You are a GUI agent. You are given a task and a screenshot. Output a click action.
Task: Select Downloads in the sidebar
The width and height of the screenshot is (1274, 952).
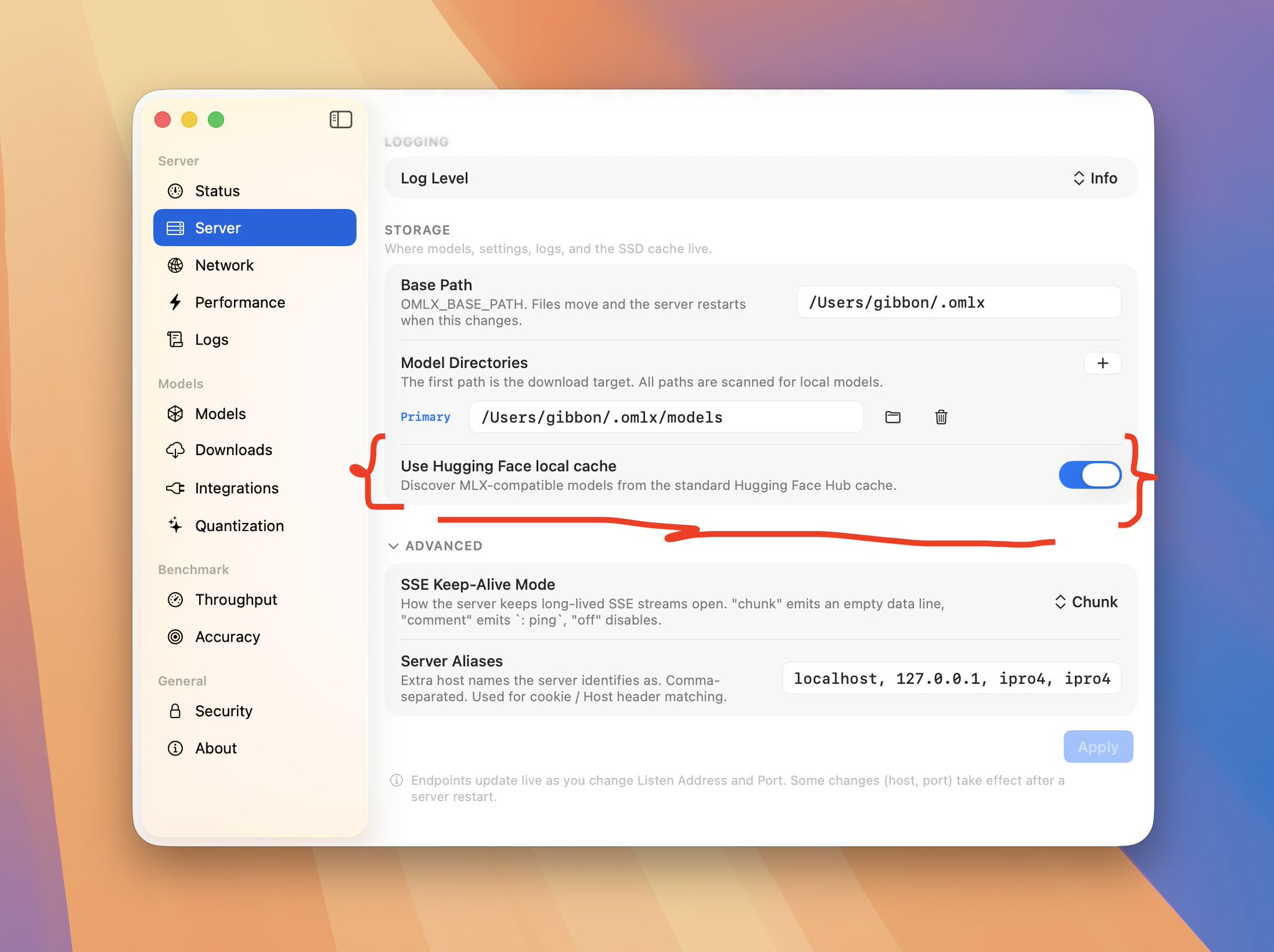[254, 450]
